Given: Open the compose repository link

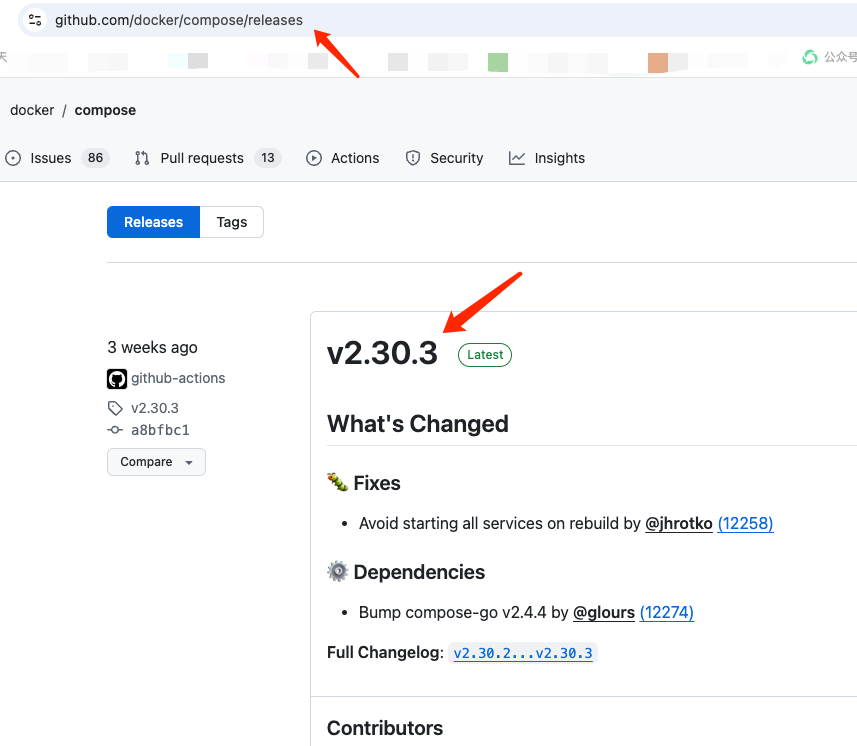Looking at the screenshot, I should pos(105,110).
